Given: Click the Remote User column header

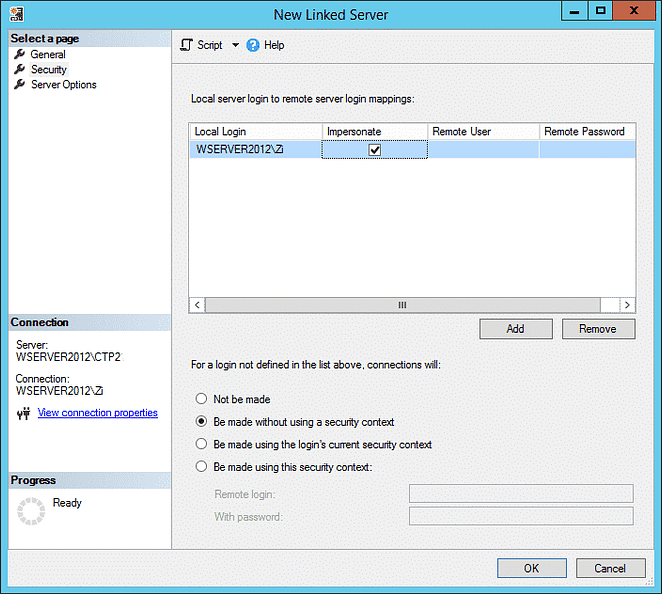Looking at the screenshot, I should (x=483, y=132).
